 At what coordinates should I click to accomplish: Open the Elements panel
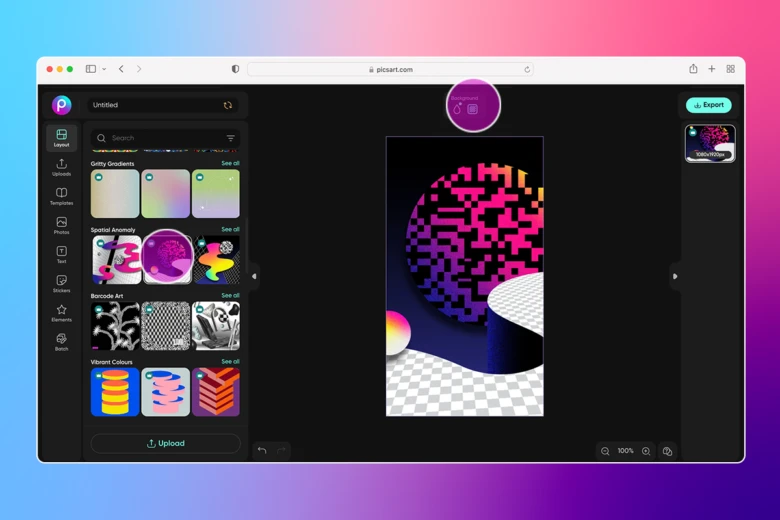click(61, 312)
